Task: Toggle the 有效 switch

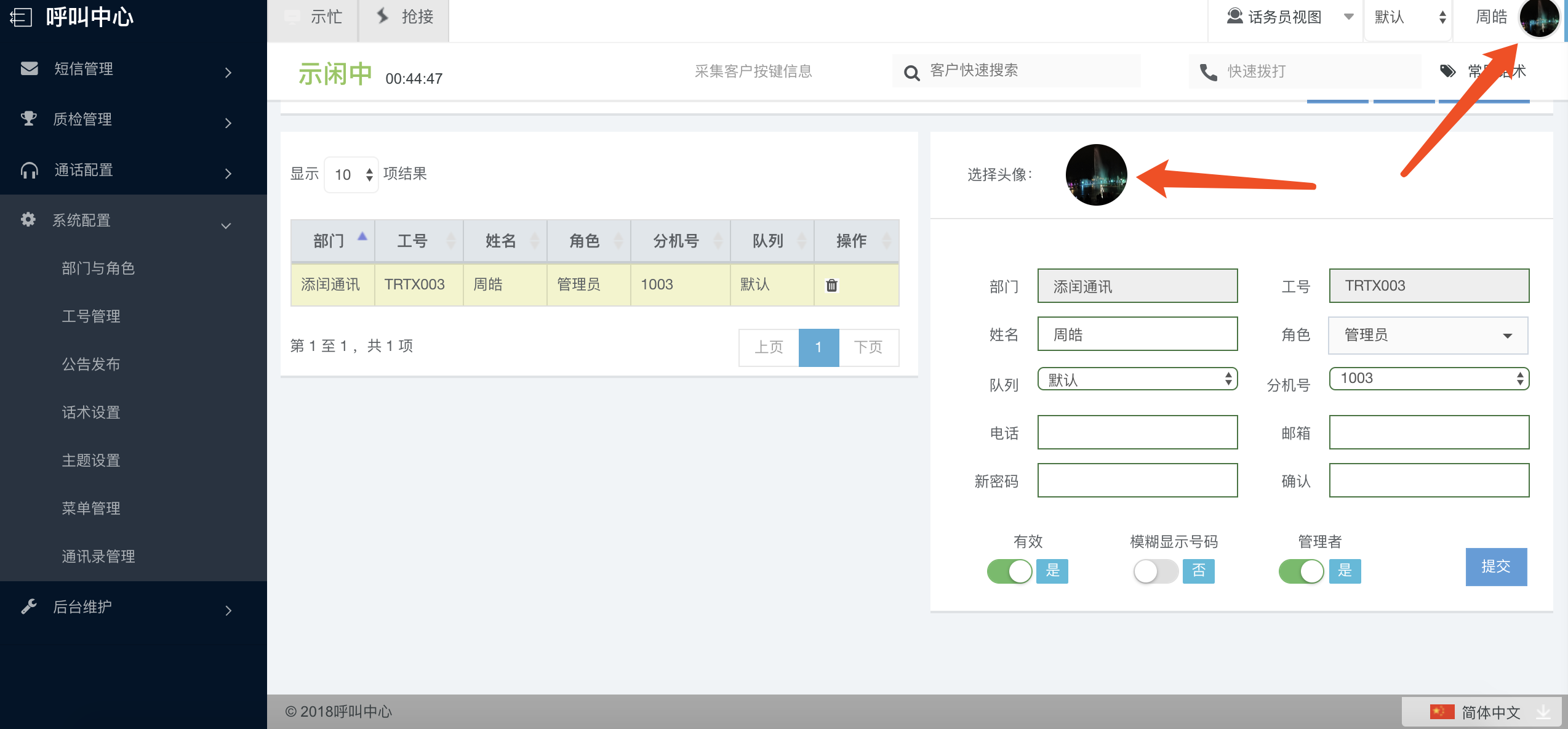Action: coord(1010,571)
